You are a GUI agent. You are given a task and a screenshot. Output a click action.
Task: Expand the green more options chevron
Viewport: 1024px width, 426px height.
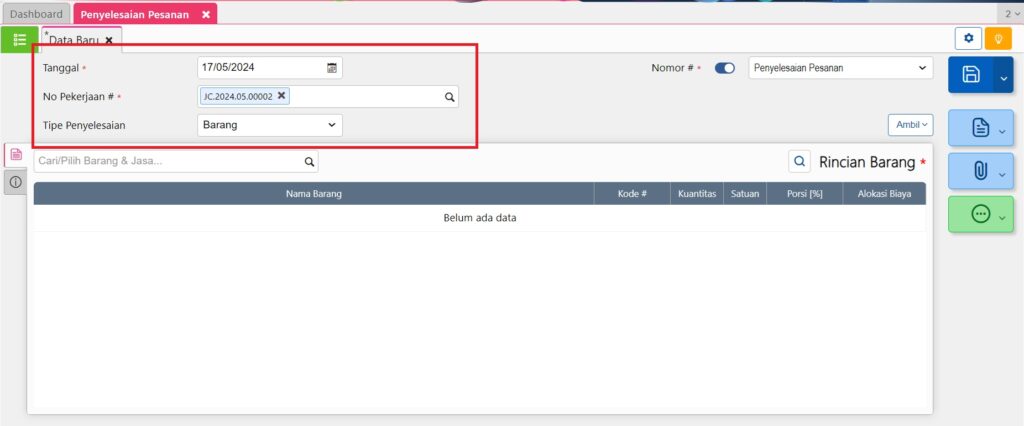1002,218
